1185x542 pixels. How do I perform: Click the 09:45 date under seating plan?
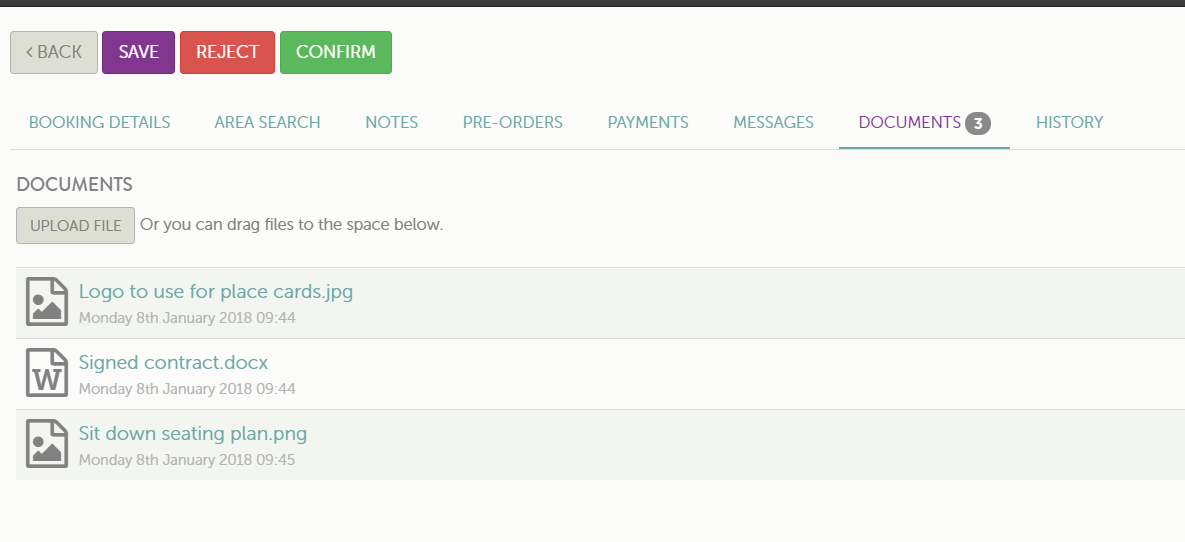[187, 460]
